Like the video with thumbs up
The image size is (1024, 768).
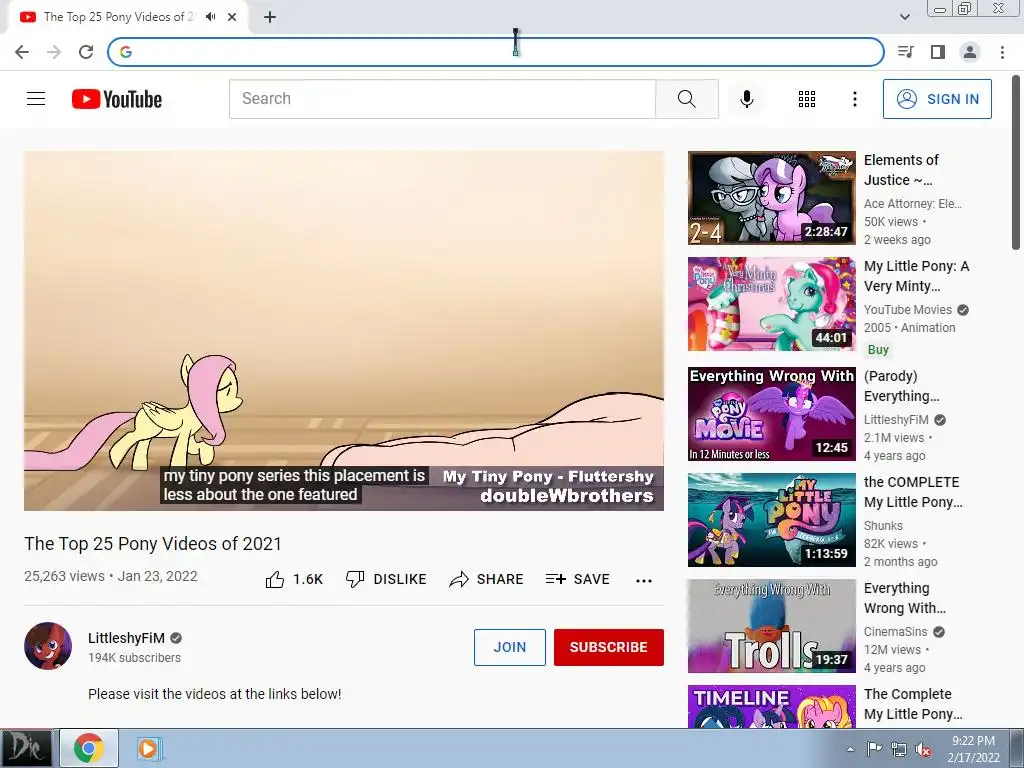(294, 579)
